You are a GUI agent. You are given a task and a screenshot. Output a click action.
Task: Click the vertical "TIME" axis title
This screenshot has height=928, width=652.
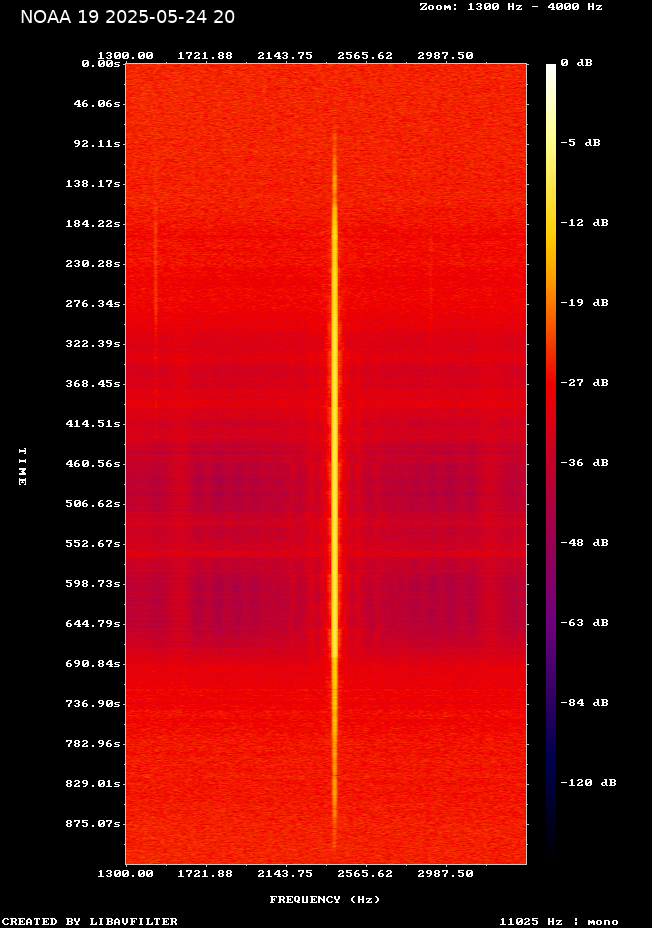tap(22, 467)
